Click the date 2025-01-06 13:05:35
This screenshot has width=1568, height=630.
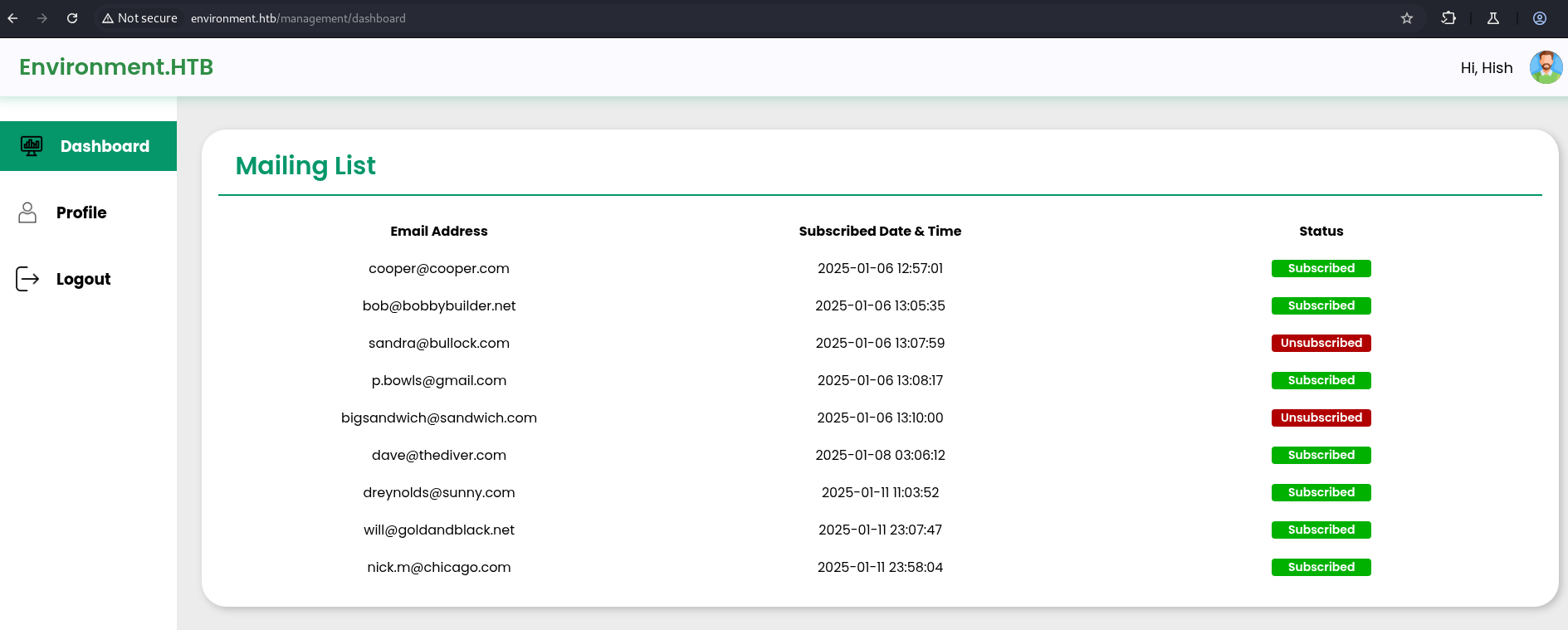(880, 306)
